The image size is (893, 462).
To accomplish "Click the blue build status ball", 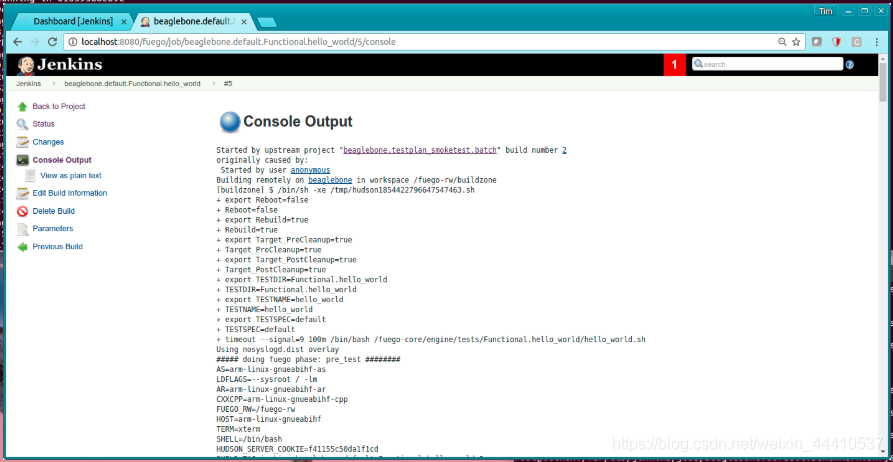I will (x=230, y=122).
